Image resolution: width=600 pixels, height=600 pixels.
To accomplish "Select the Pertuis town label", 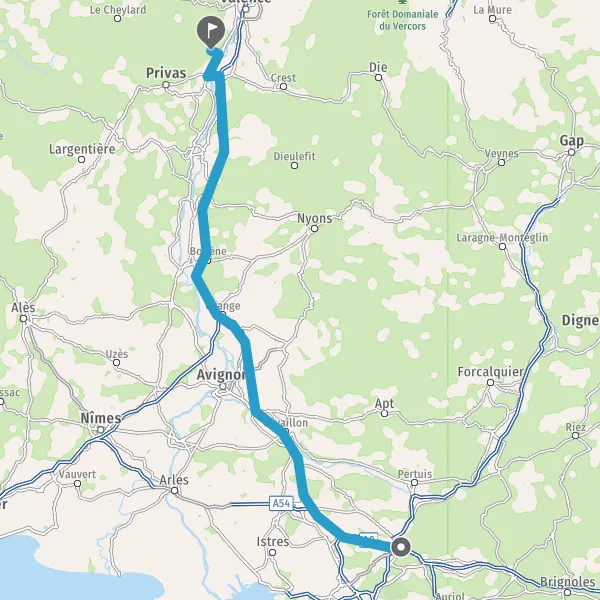I will pyautogui.click(x=415, y=474).
